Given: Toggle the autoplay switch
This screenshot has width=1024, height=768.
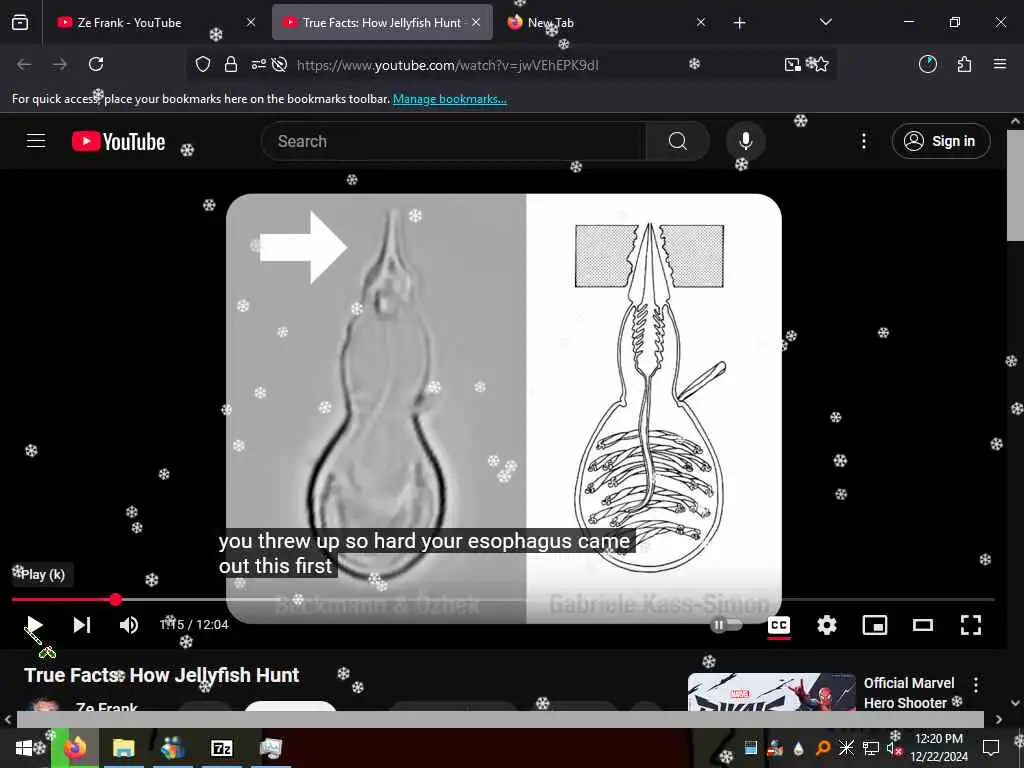Looking at the screenshot, I should (x=726, y=625).
